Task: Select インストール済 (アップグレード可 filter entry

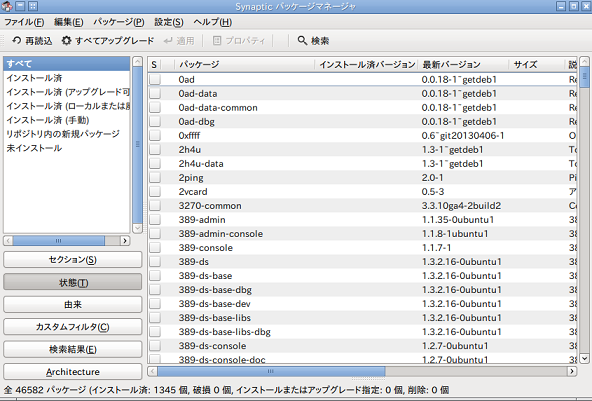Action: point(66,92)
